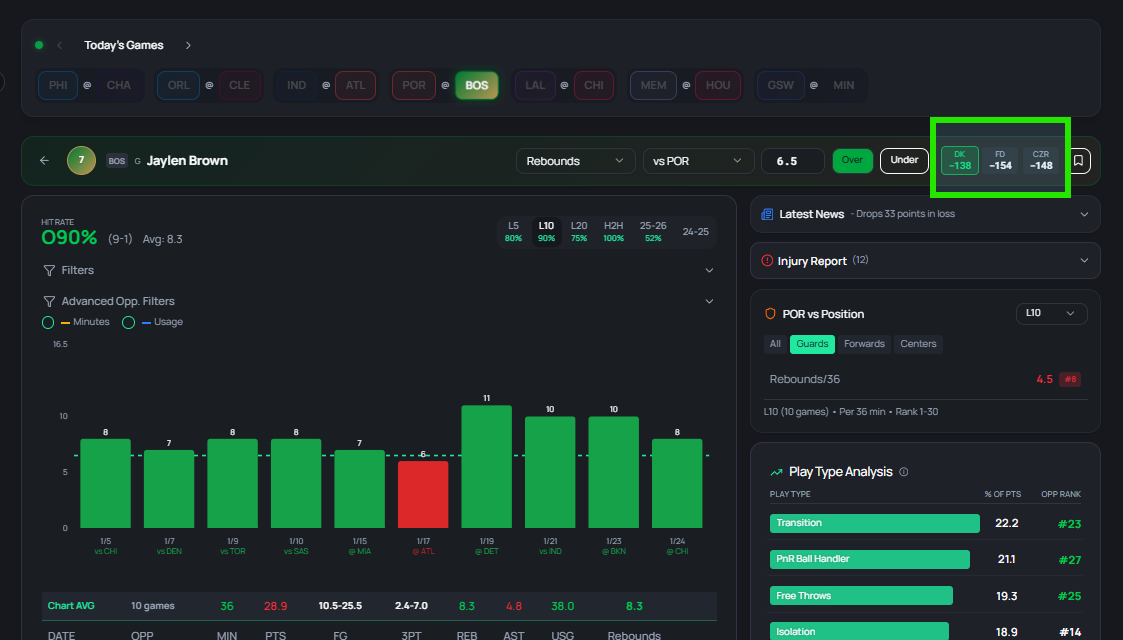1123x640 pixels.
Task: Switch to the L20 hit rate tab
Action: 579,231
